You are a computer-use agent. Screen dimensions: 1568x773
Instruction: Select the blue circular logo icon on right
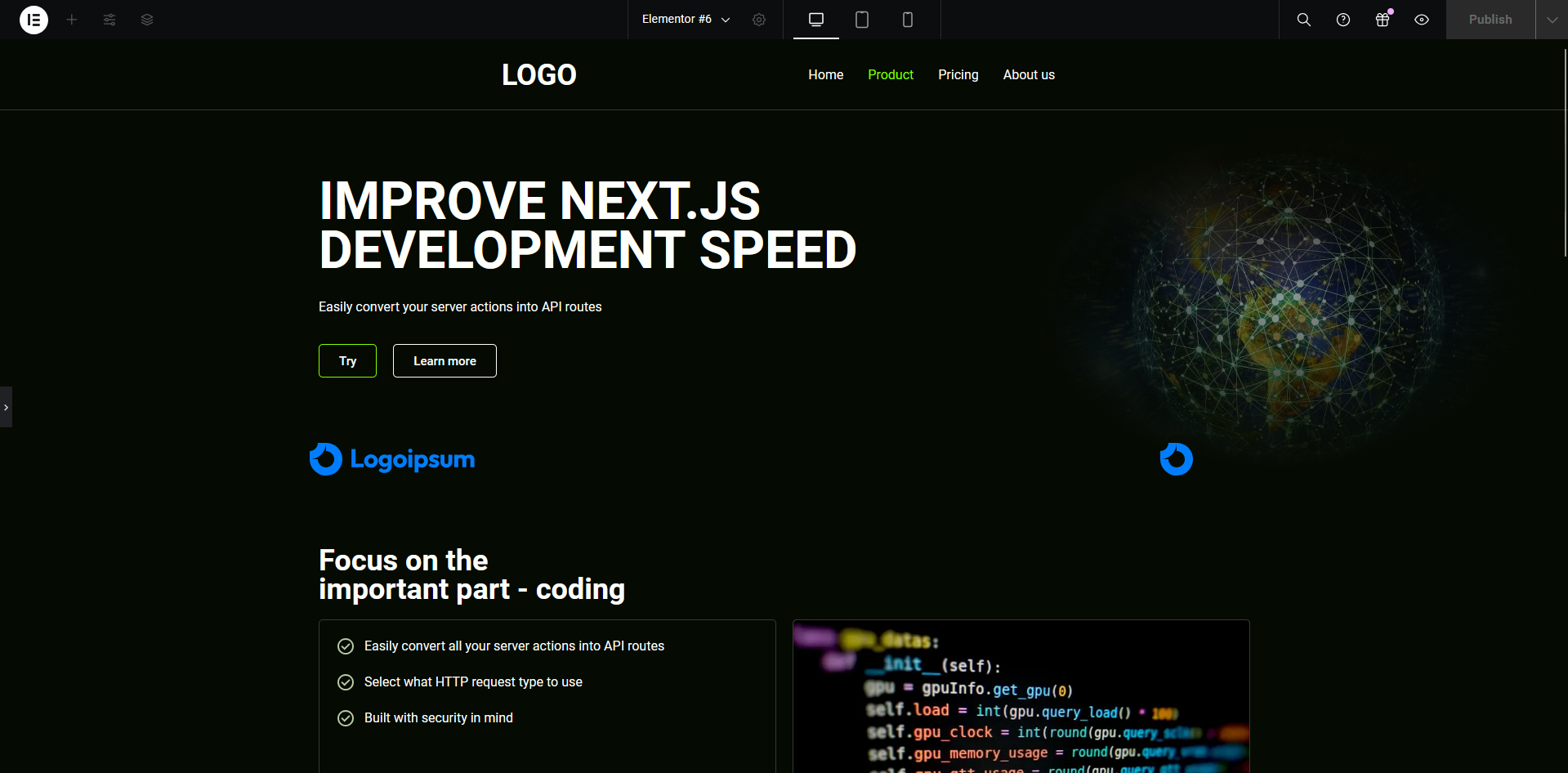point(1177,459)
